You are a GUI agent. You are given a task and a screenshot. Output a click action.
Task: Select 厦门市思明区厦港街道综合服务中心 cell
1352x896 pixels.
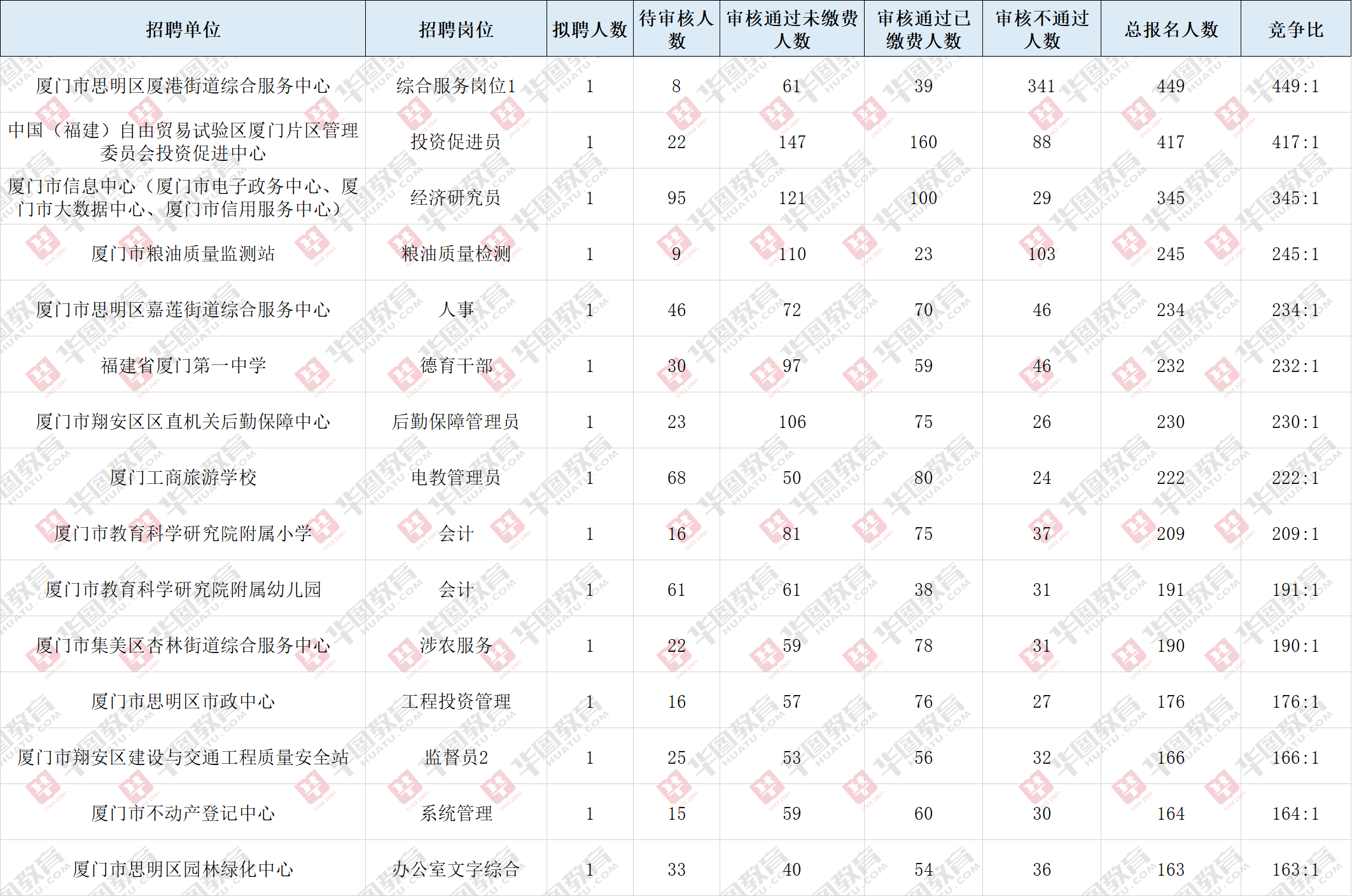tap(183, 85)
